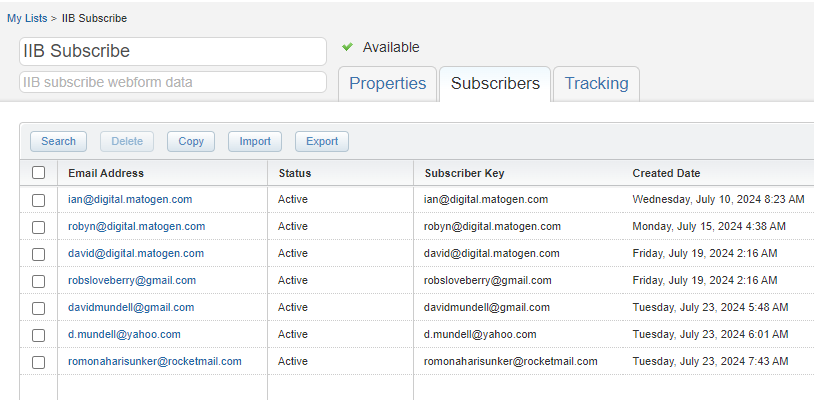
Task: Click the Export button
Action: (321, 142)
